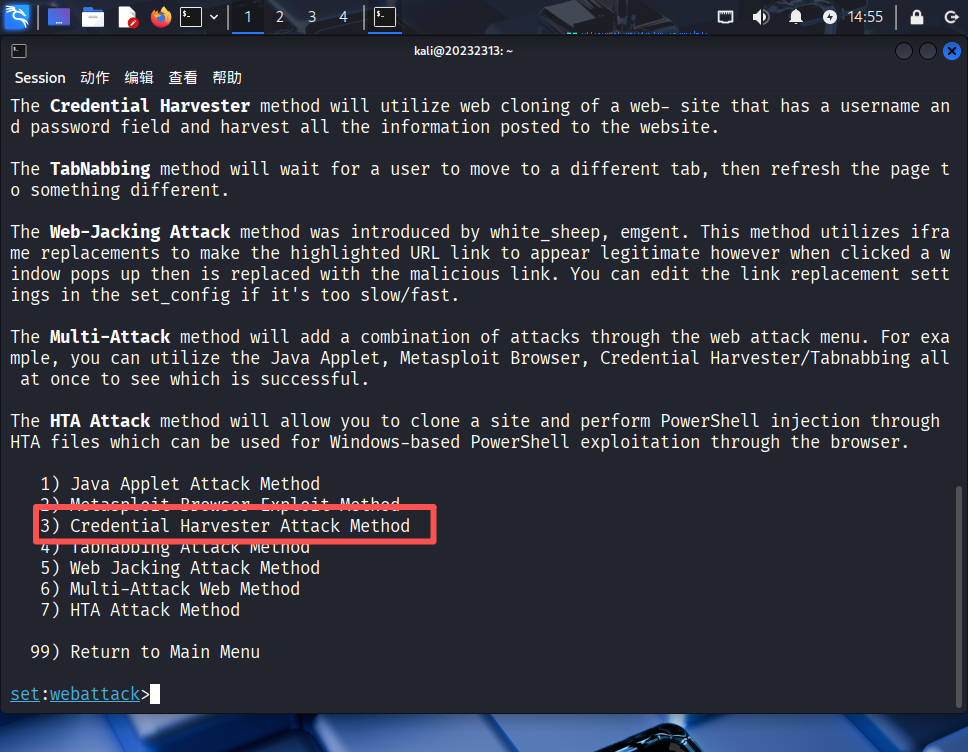
Task: Click the show desktop icon in panel
Action: (59, 17)
